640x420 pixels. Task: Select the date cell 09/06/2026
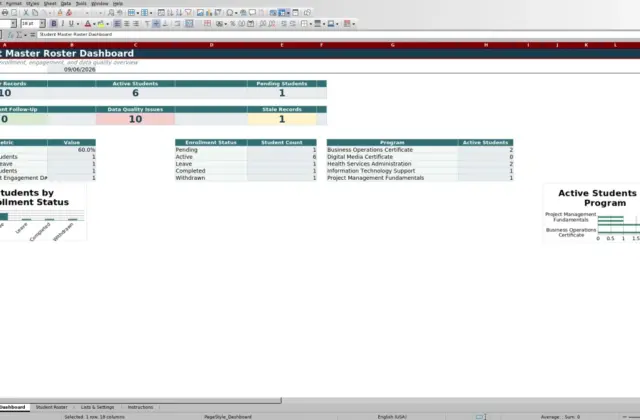[x=71, y=69]
